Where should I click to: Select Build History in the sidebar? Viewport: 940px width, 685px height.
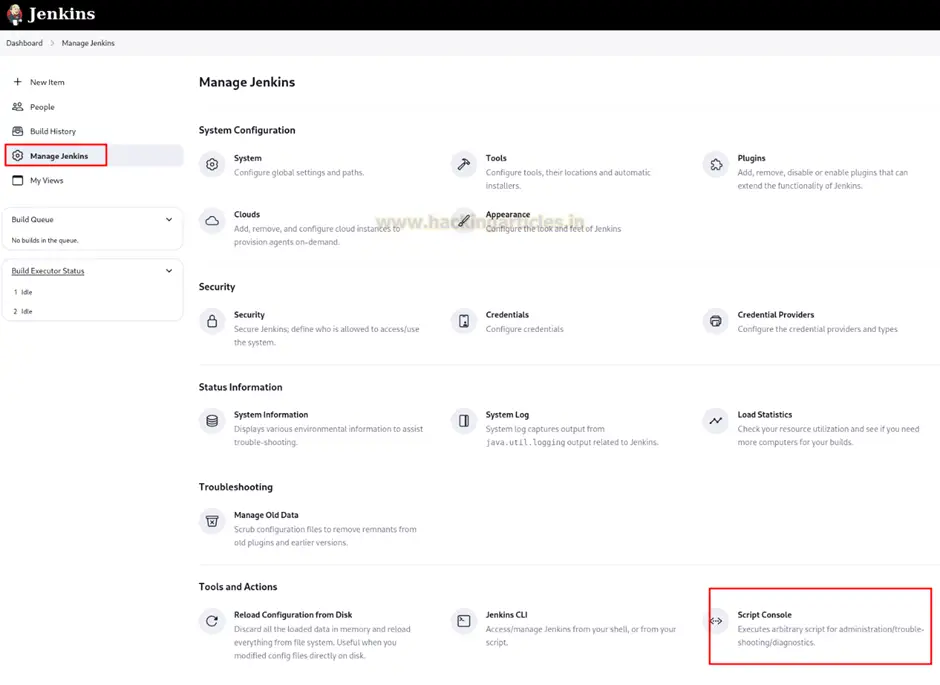coord(53,131)
